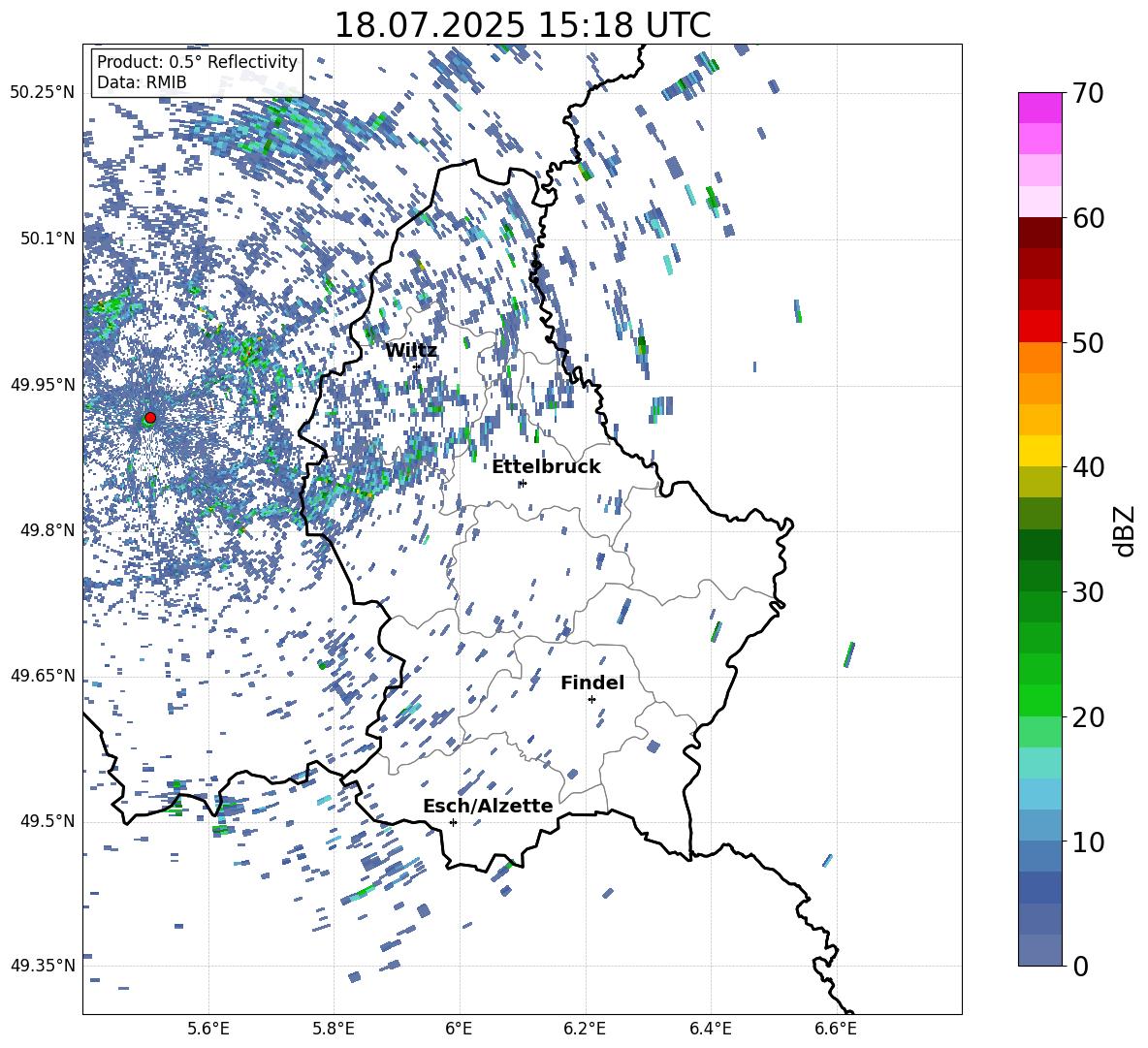Select the Esch/Alzette city label
Viewport: 1148px width, 1048px height.
coord(488,807)
